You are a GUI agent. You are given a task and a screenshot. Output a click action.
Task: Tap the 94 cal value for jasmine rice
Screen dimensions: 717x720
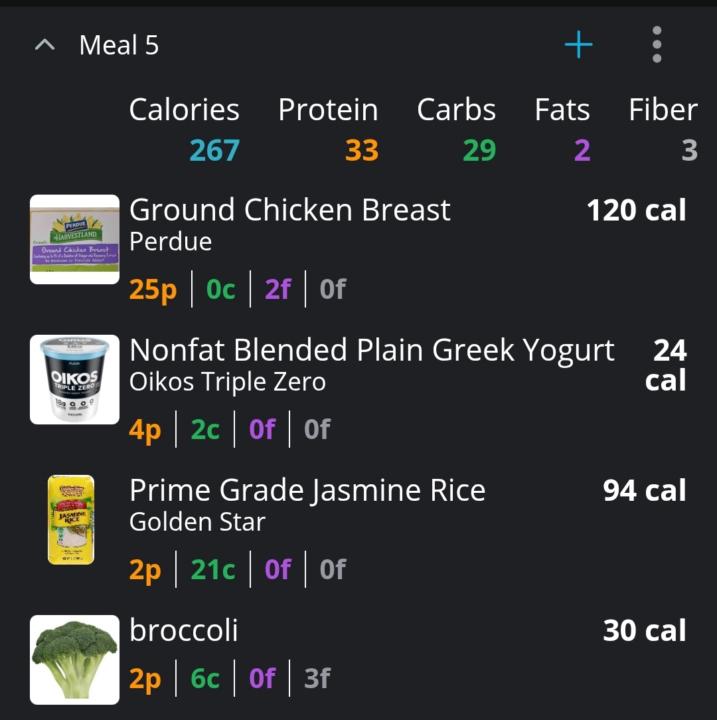(x=644, y=490)
